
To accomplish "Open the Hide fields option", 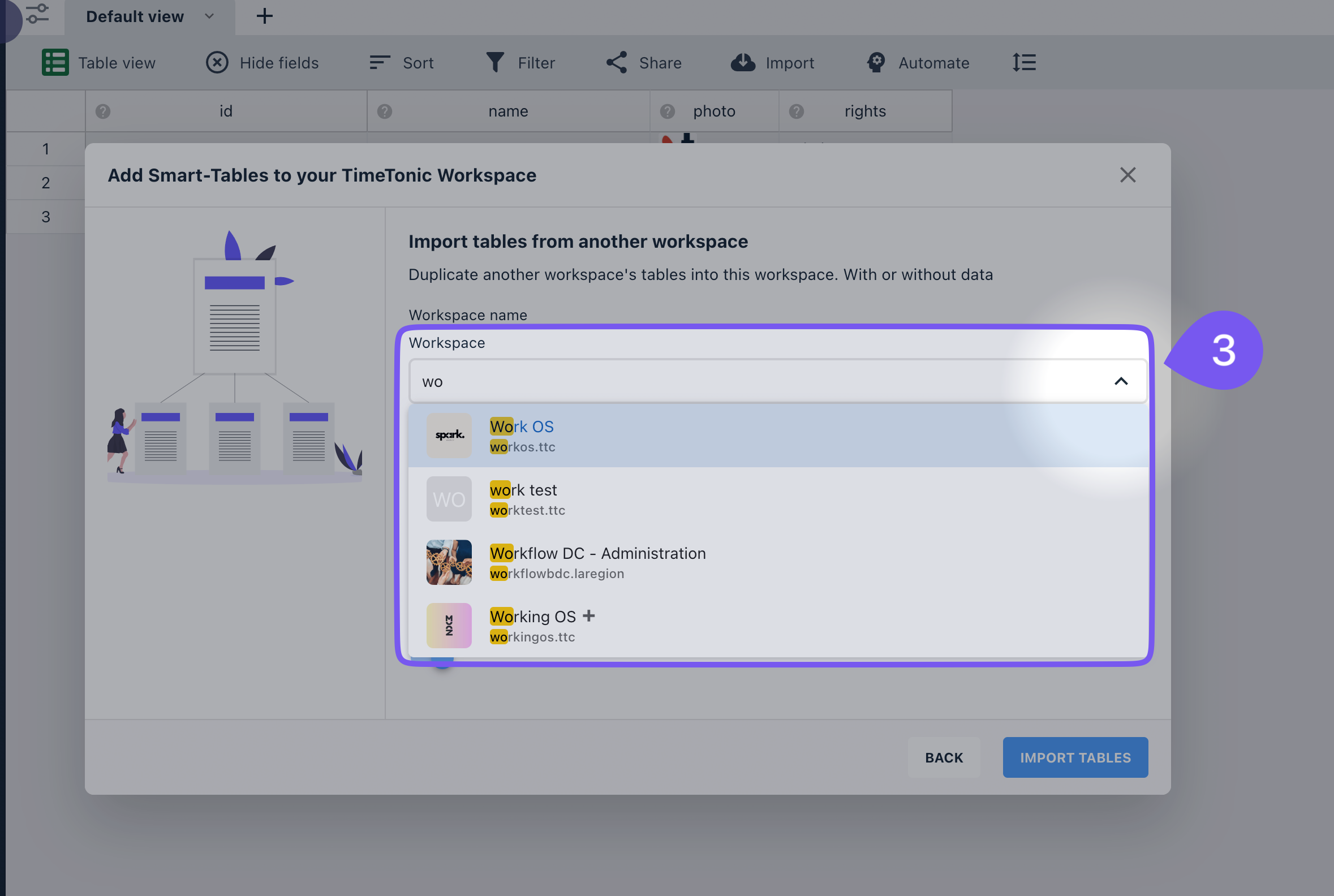I will [279, 63].
